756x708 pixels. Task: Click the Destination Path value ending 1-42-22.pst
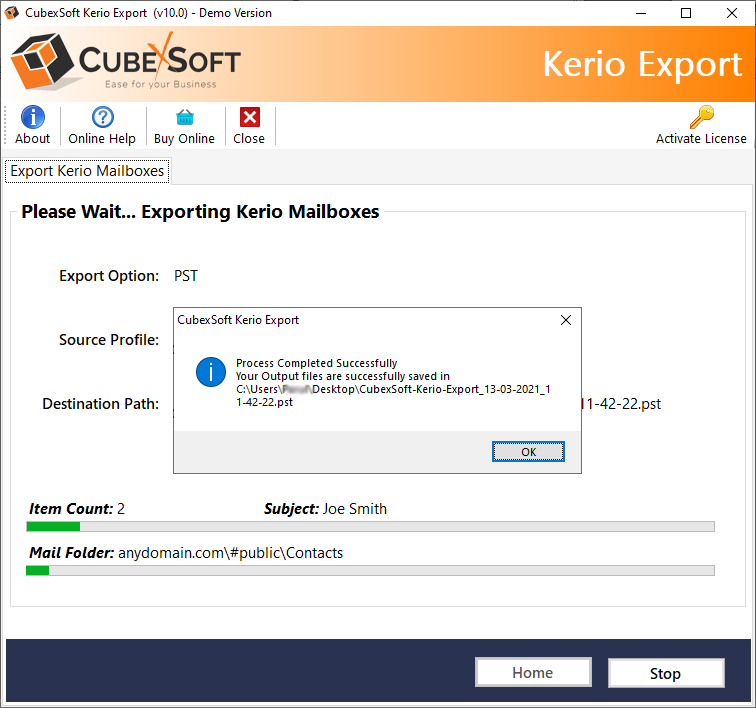point(621,404)
